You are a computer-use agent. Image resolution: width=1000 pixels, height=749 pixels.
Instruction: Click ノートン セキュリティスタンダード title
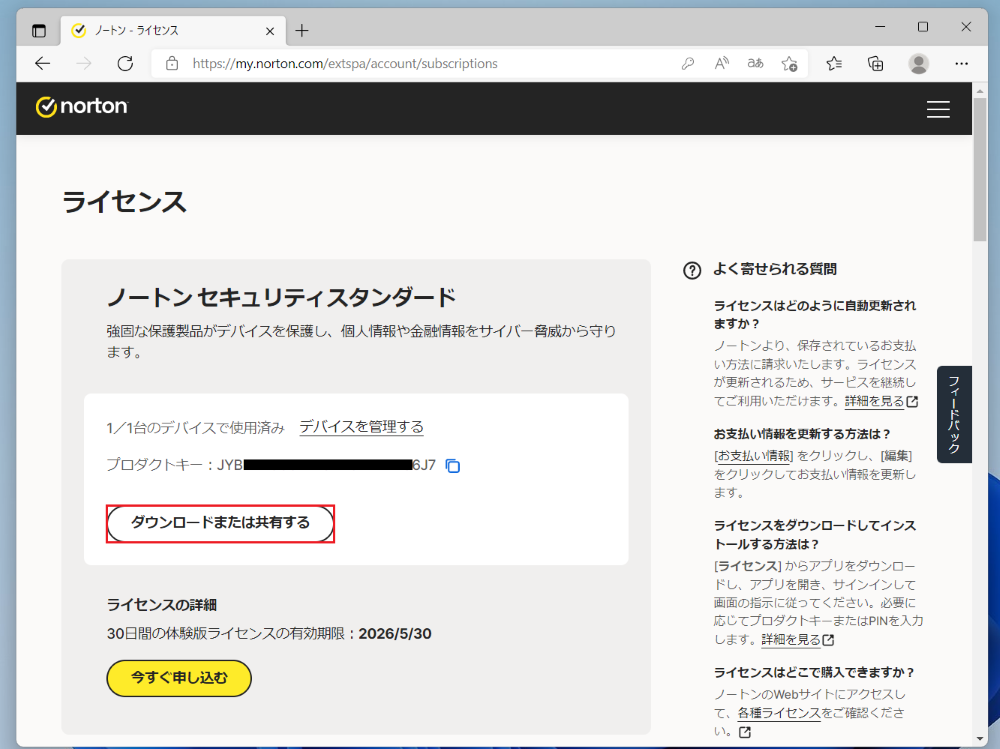pyautogui.click(x=281, y=297)
